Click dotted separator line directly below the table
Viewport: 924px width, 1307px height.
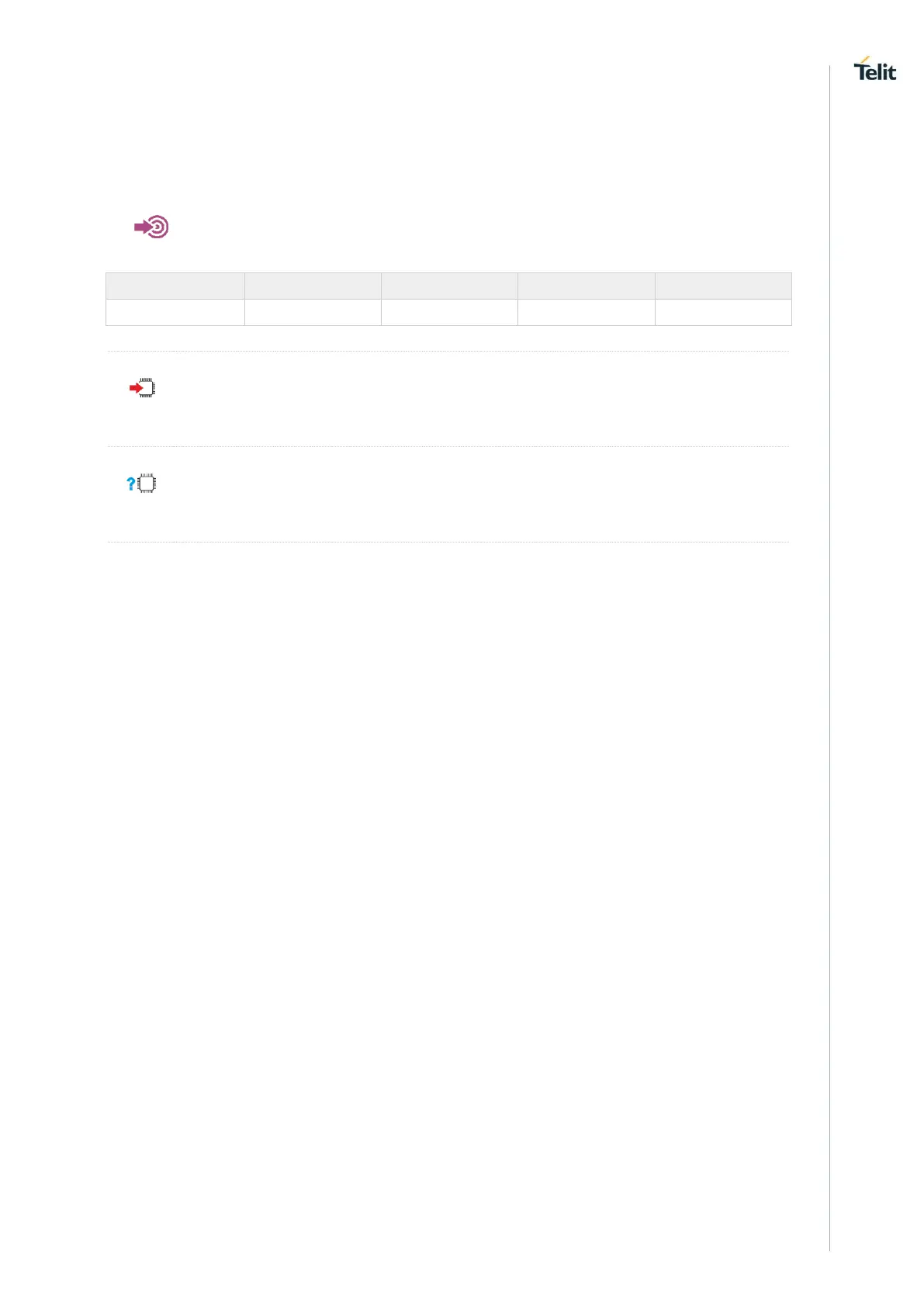tap(448, 351)
